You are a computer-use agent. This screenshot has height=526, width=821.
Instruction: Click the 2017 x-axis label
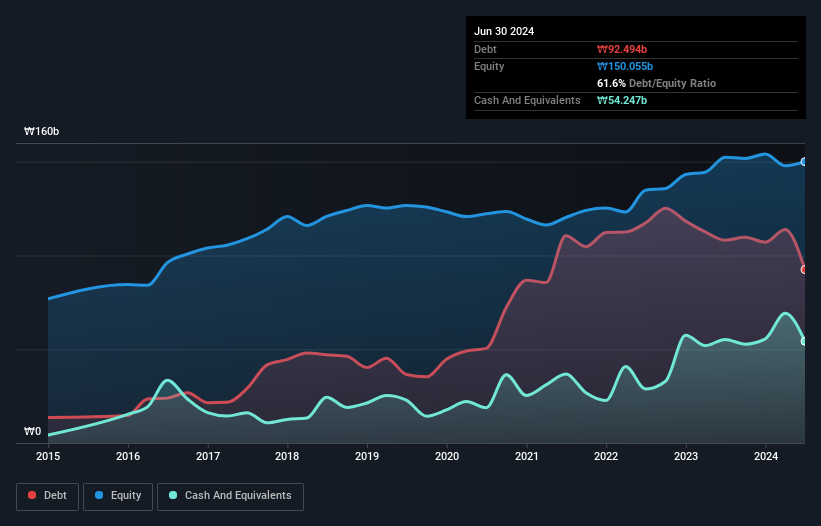(x=208, y=456)
